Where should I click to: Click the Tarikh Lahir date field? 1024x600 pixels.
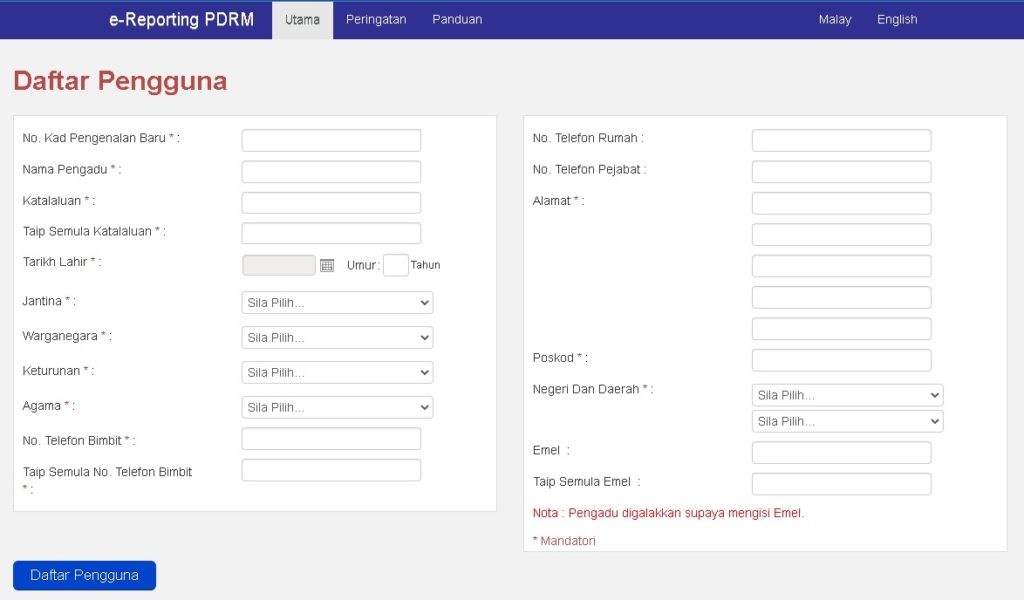279,265
